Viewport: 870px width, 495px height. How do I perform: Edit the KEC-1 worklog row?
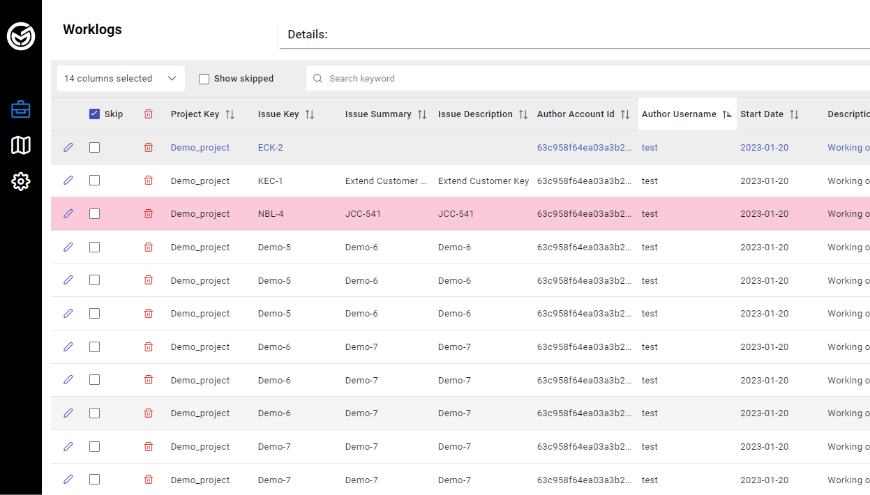click(x=68, y=181)
